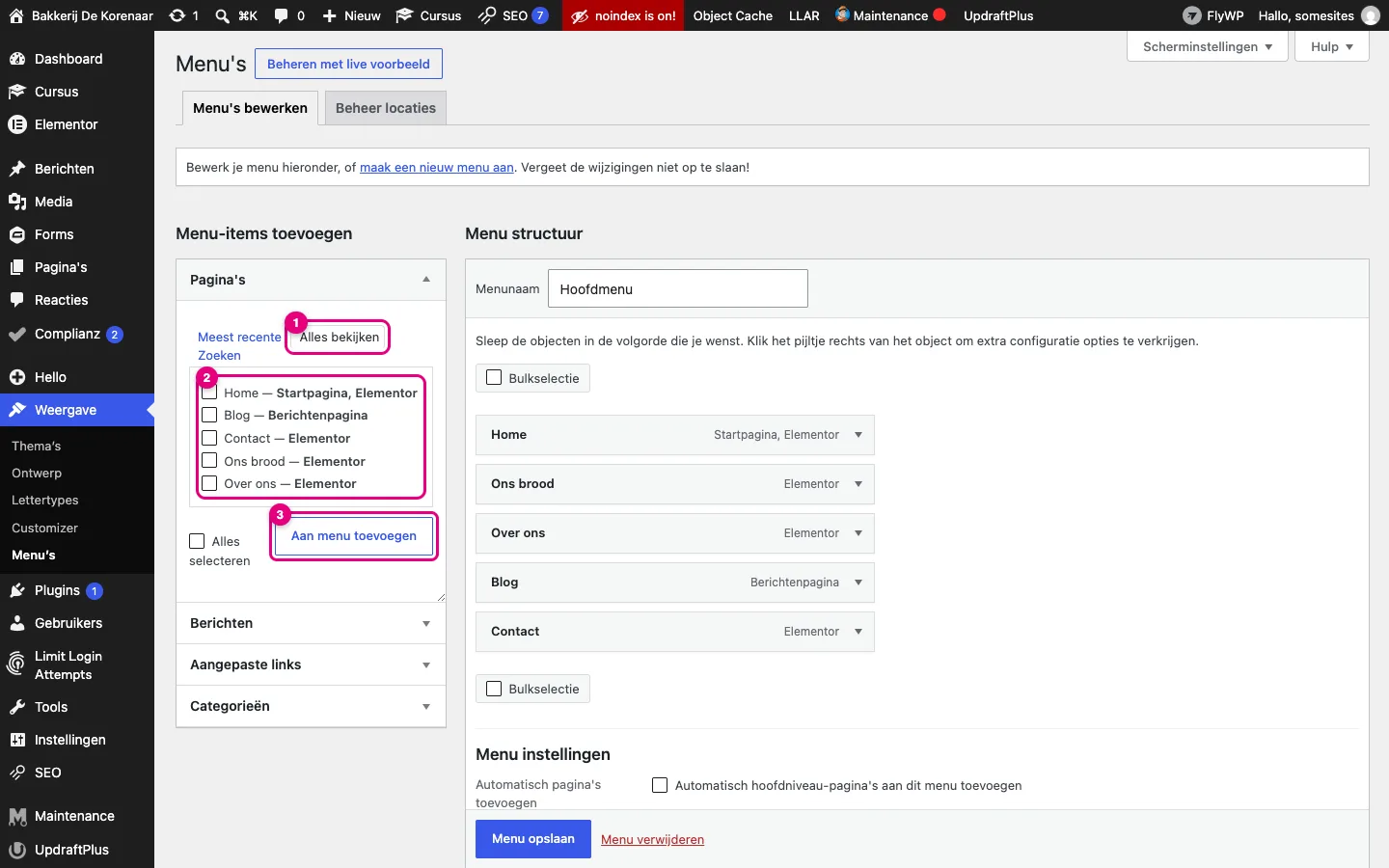Viewport: 1389px width, 868px height.
Task: Open the Media library icon
Action: [17, 202]
